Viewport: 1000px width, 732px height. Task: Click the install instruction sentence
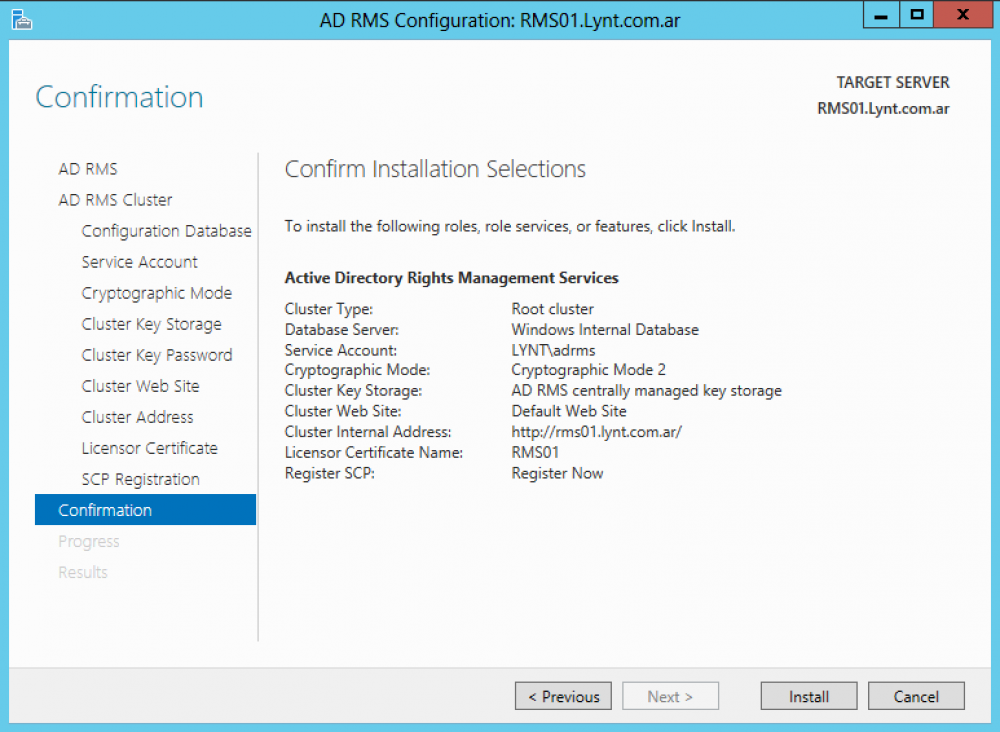point(510,226)
